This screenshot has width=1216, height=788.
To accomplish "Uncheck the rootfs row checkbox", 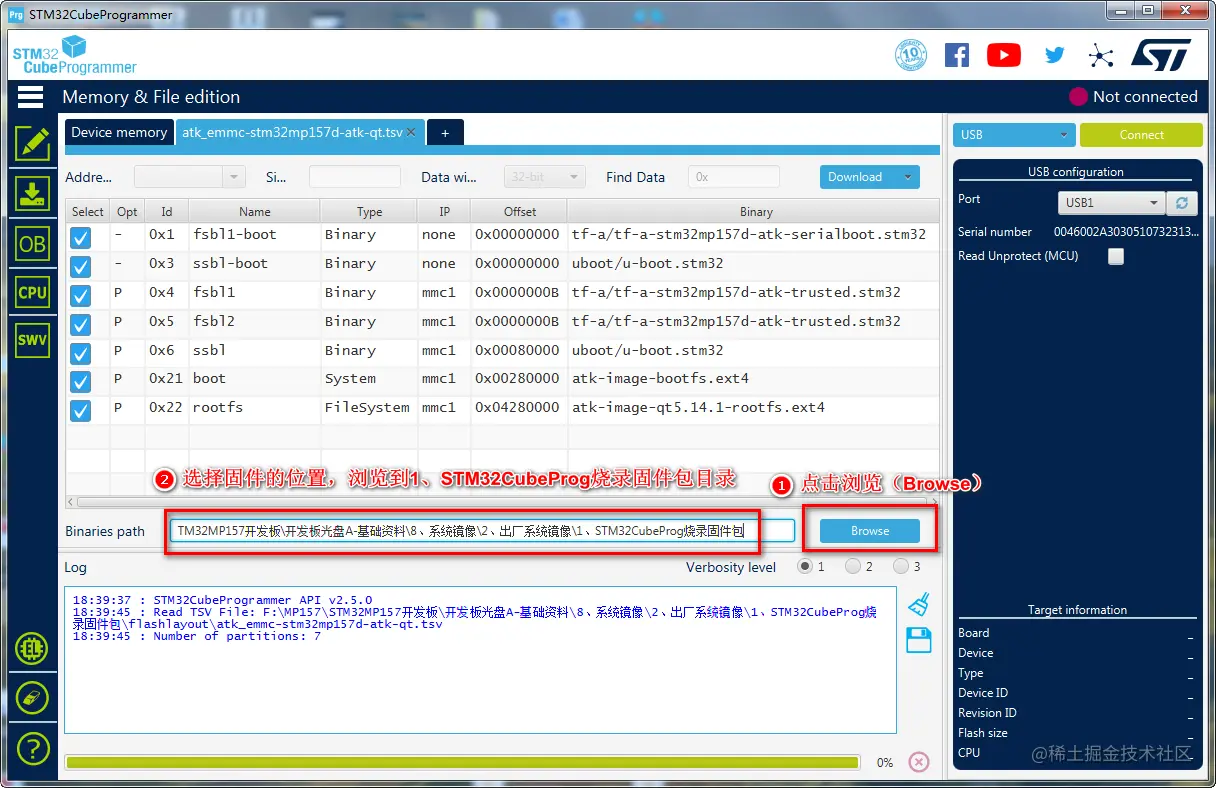I will point(81,411).
